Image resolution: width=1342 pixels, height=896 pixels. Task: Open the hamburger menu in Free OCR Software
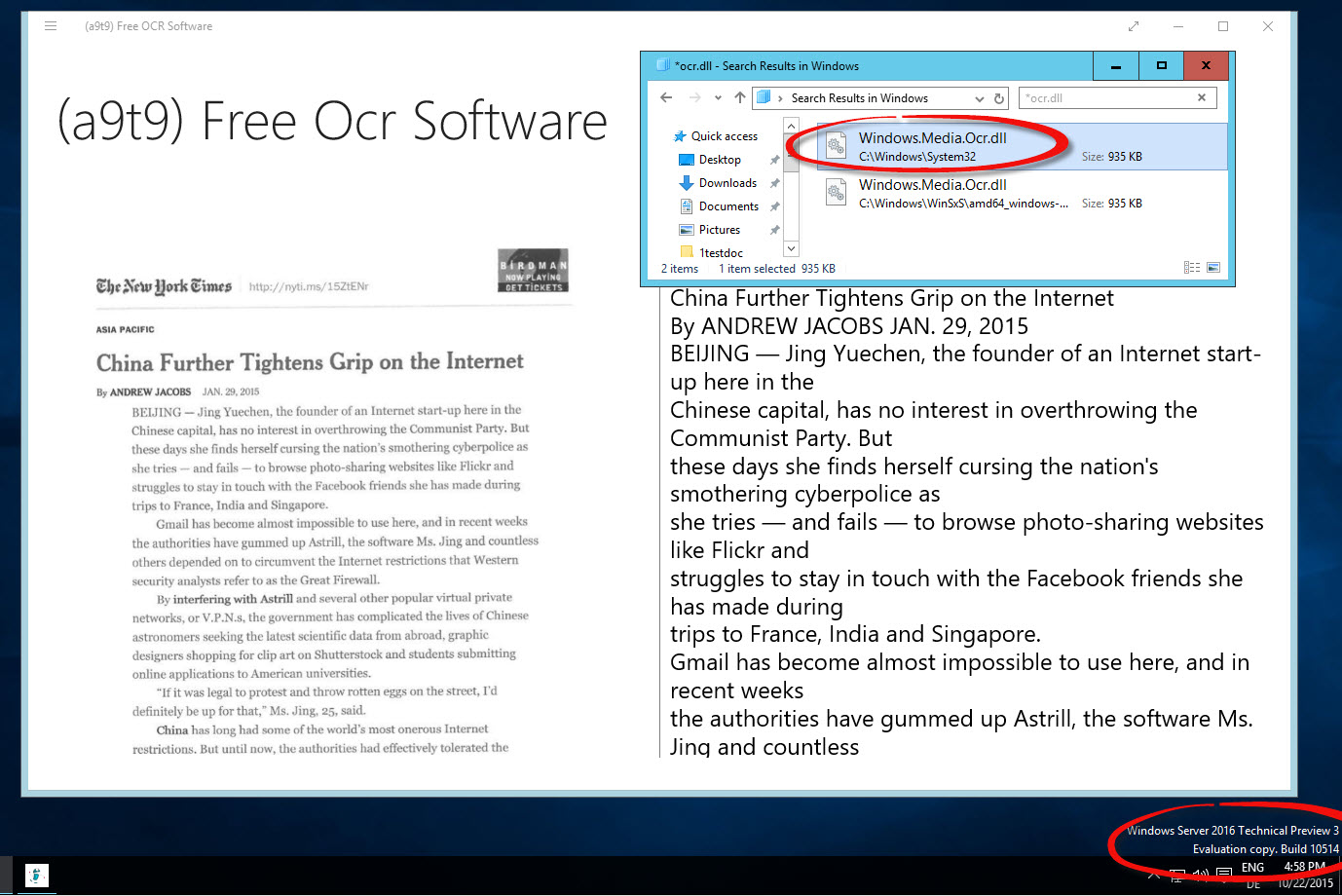tap(51, 26)
